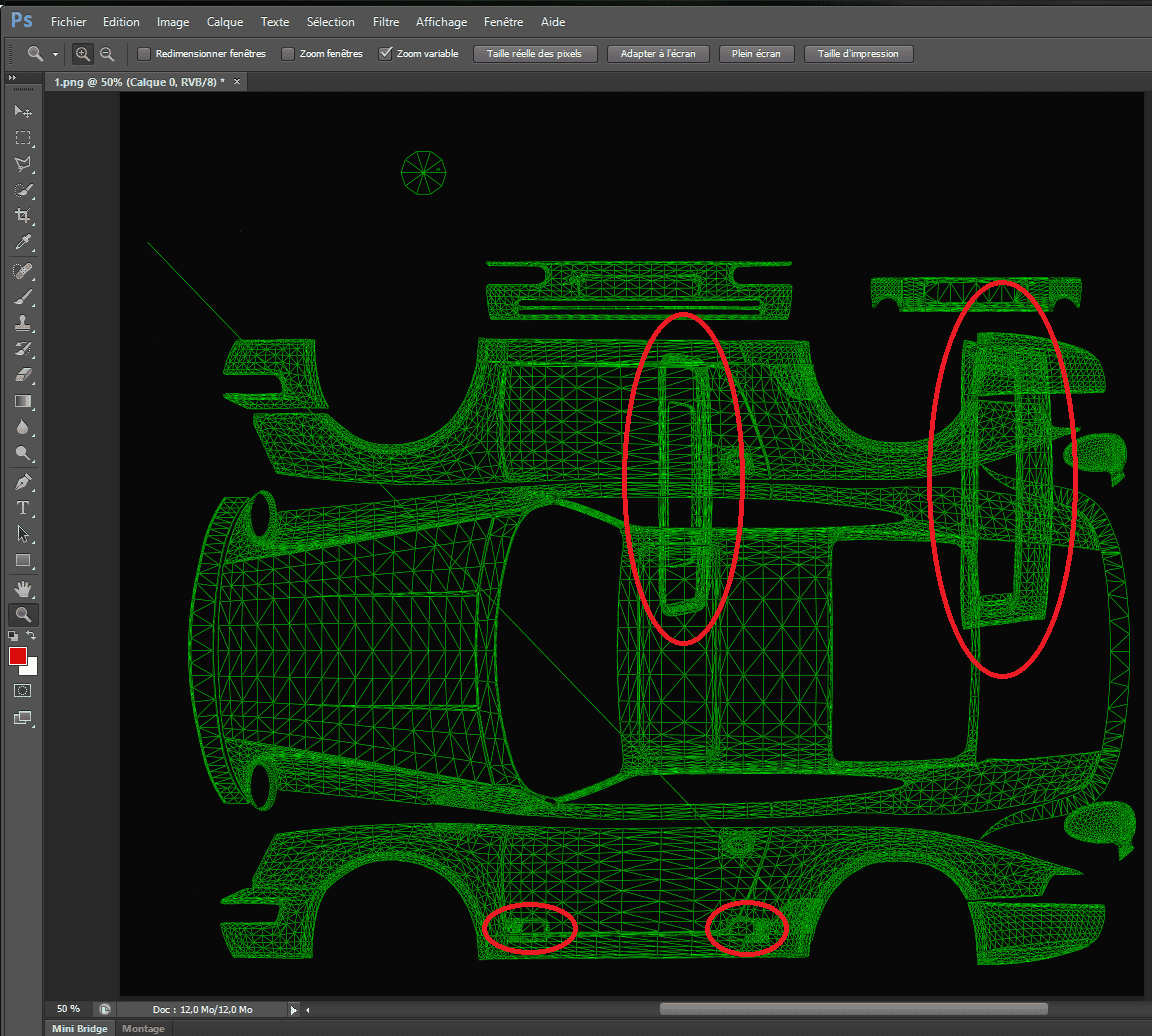Click the horizontal scrollbar thumb
The height and width of the screenshot is (1036, 1152).
pos(854,1009)
